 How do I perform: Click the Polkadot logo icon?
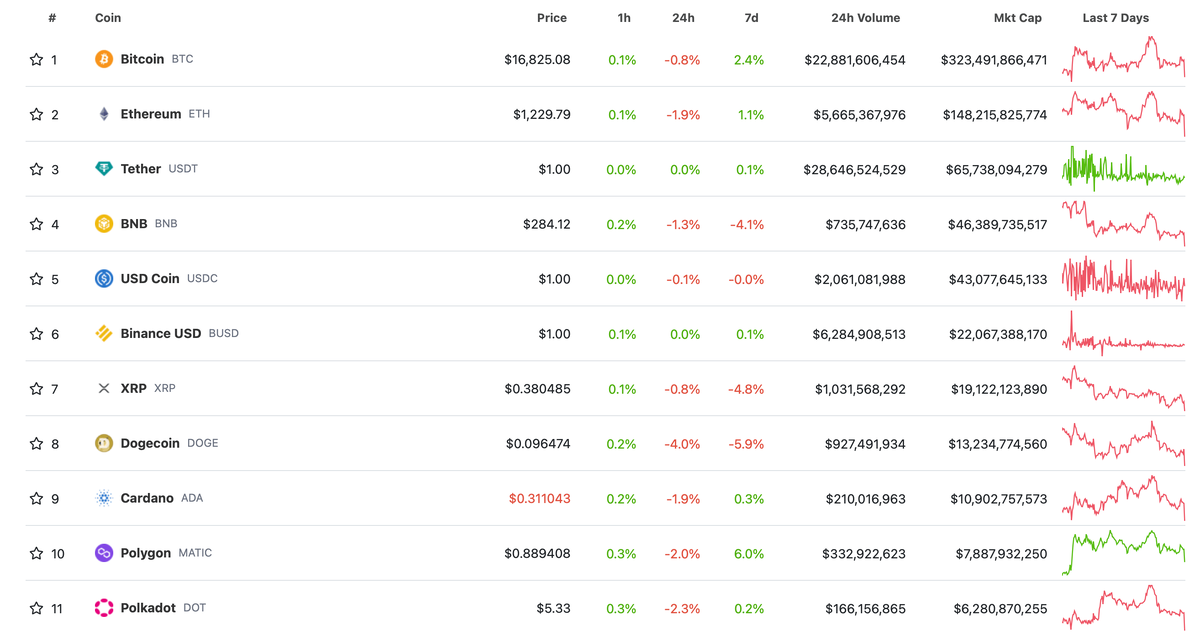click(104, 608)
